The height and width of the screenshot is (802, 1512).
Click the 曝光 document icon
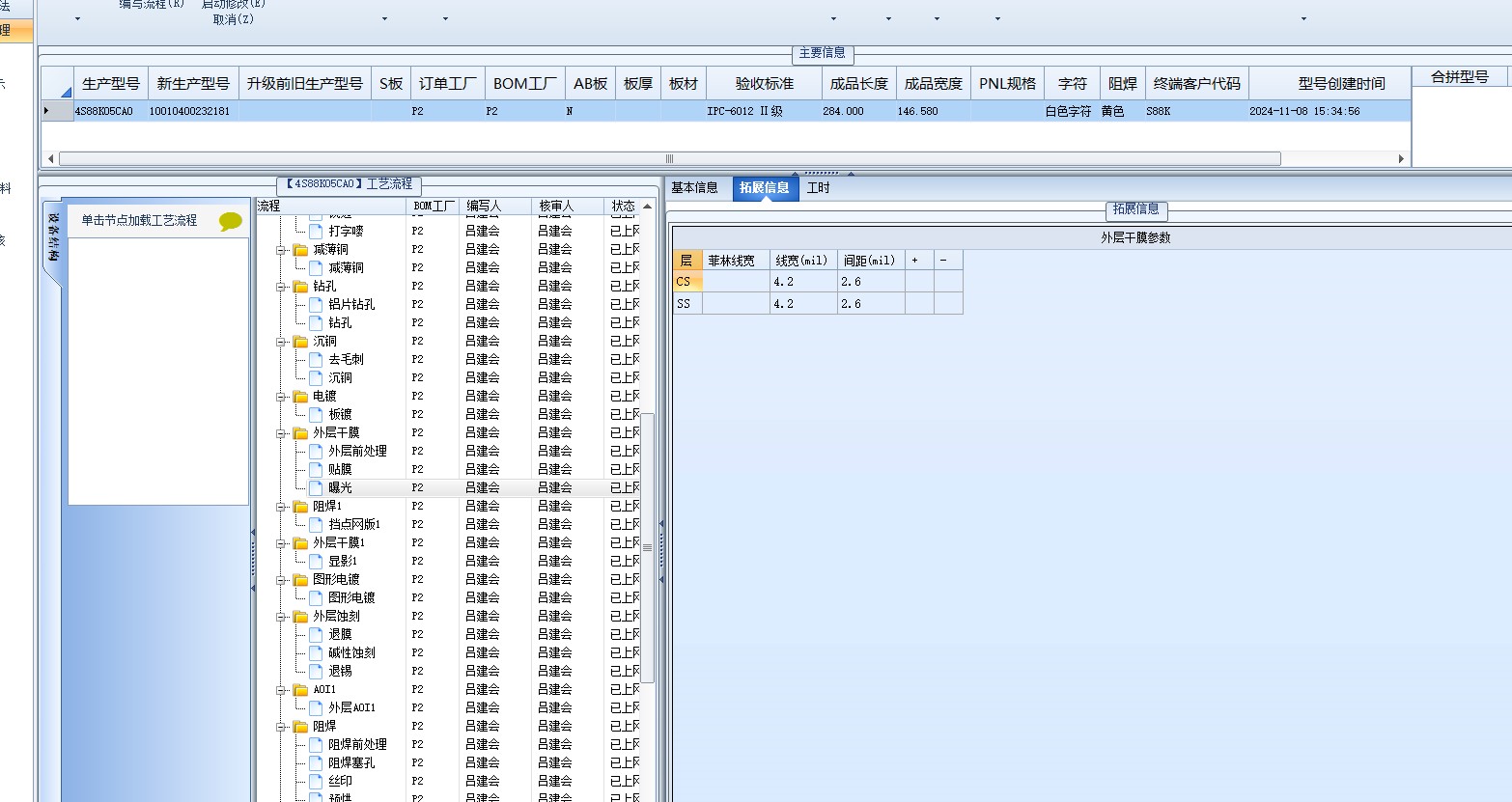click(316, 487)
